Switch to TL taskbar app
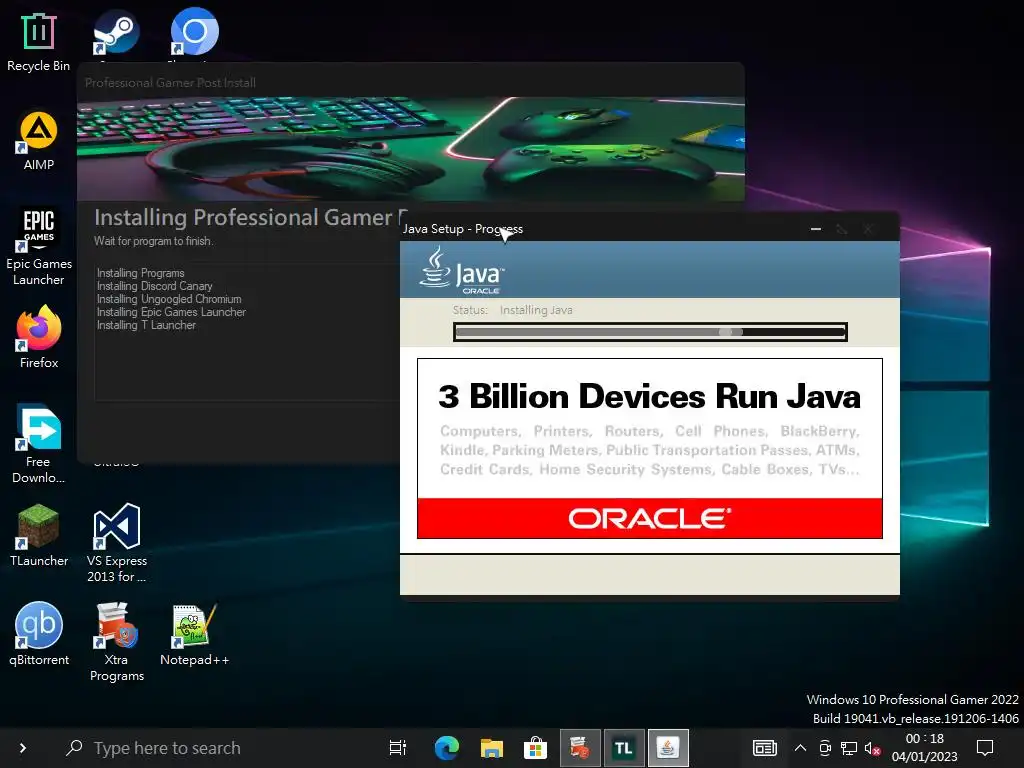Image resolution: width=1024 pixels, height=768 pixels. pos(624,748)
